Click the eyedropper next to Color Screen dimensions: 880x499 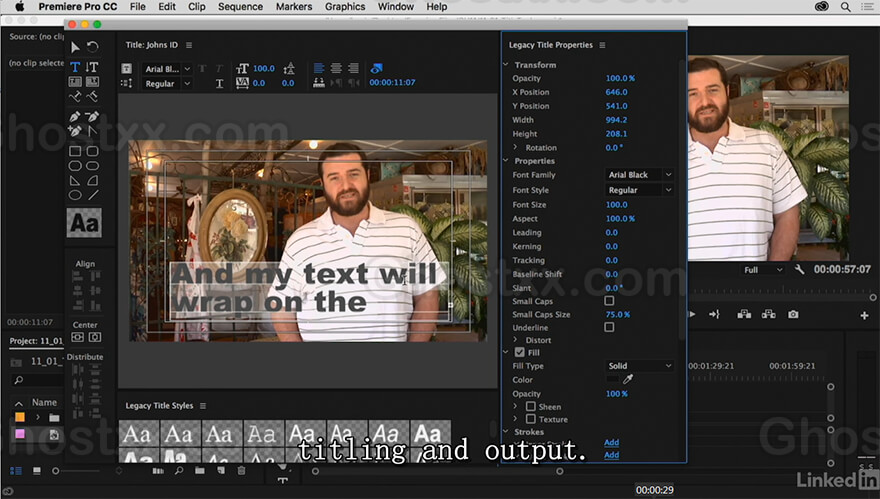pyautogui.click(x=628, y=379)
